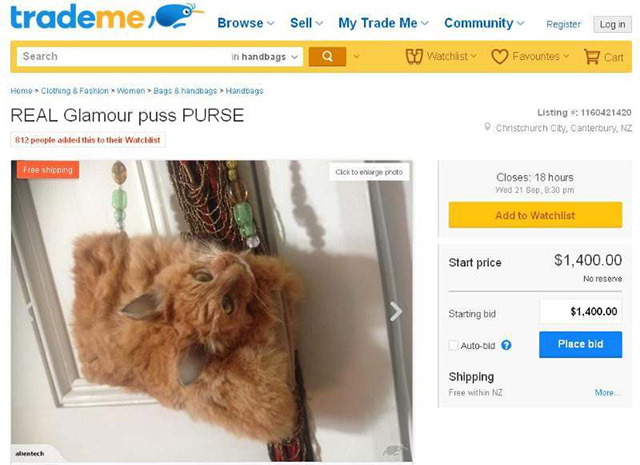Click the Log in button
Image resolution: width=640 pixels, height=465 pixels.
(612, 24)
